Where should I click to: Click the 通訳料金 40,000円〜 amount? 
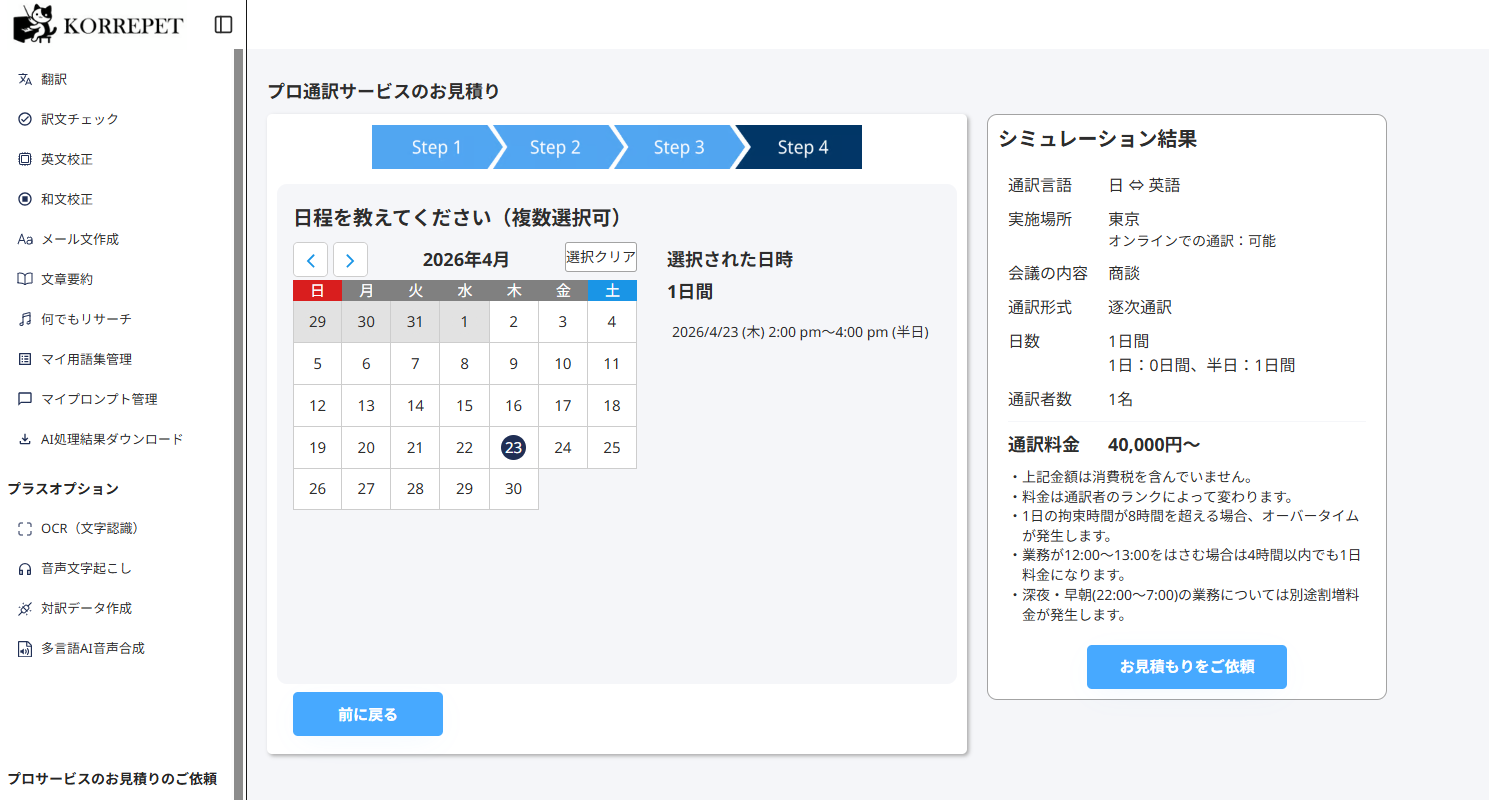point(1154,444)
